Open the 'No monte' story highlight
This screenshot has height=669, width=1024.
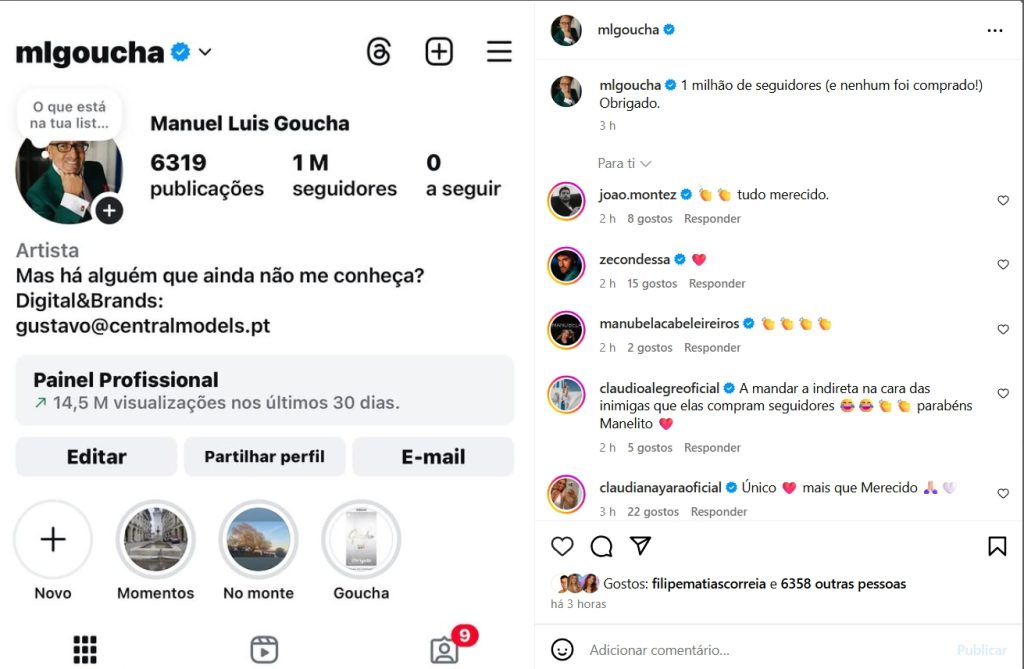pos(259,540)
